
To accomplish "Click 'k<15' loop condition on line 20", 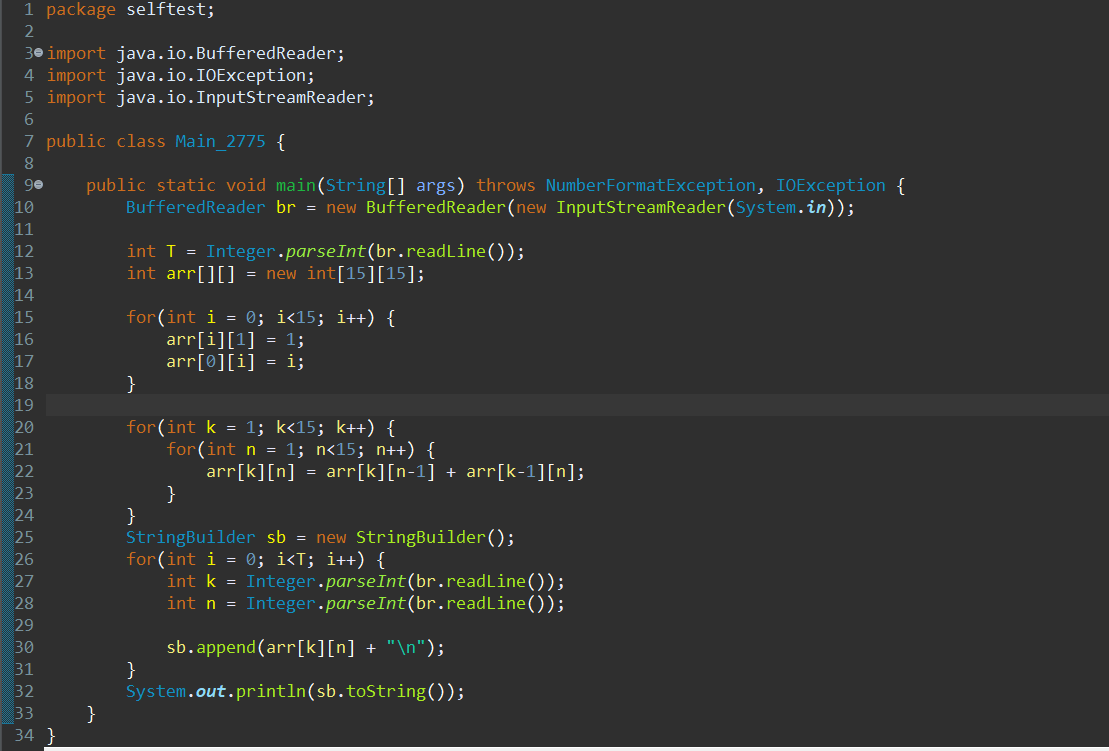I will (296, 427).
